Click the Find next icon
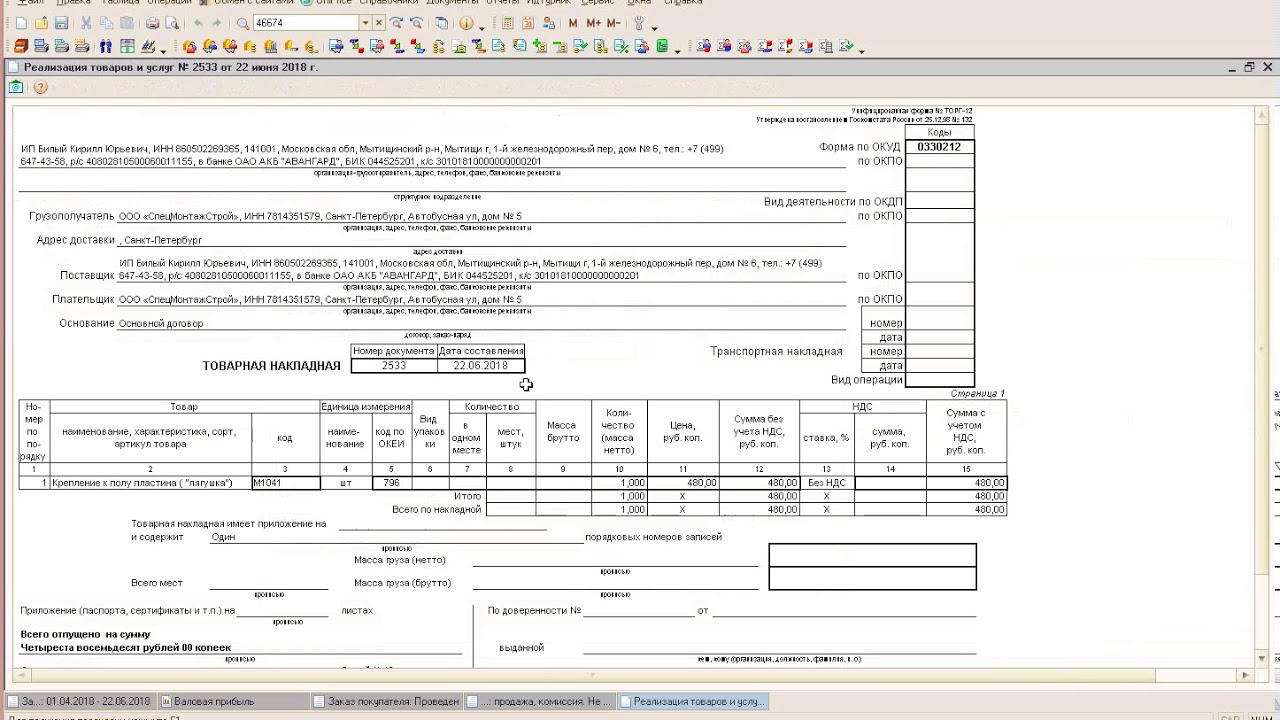Screen dimensions: 1280x720 point(396,23)
